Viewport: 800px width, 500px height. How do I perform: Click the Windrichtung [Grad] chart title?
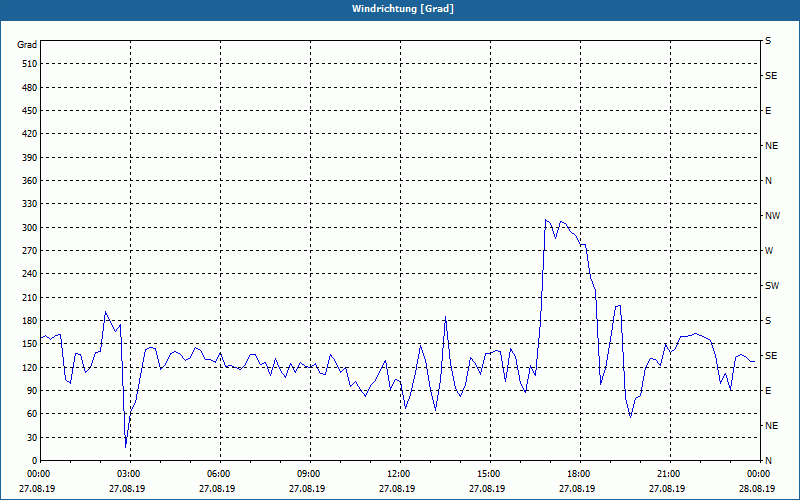pyautogui.click(x=403, y=9)
